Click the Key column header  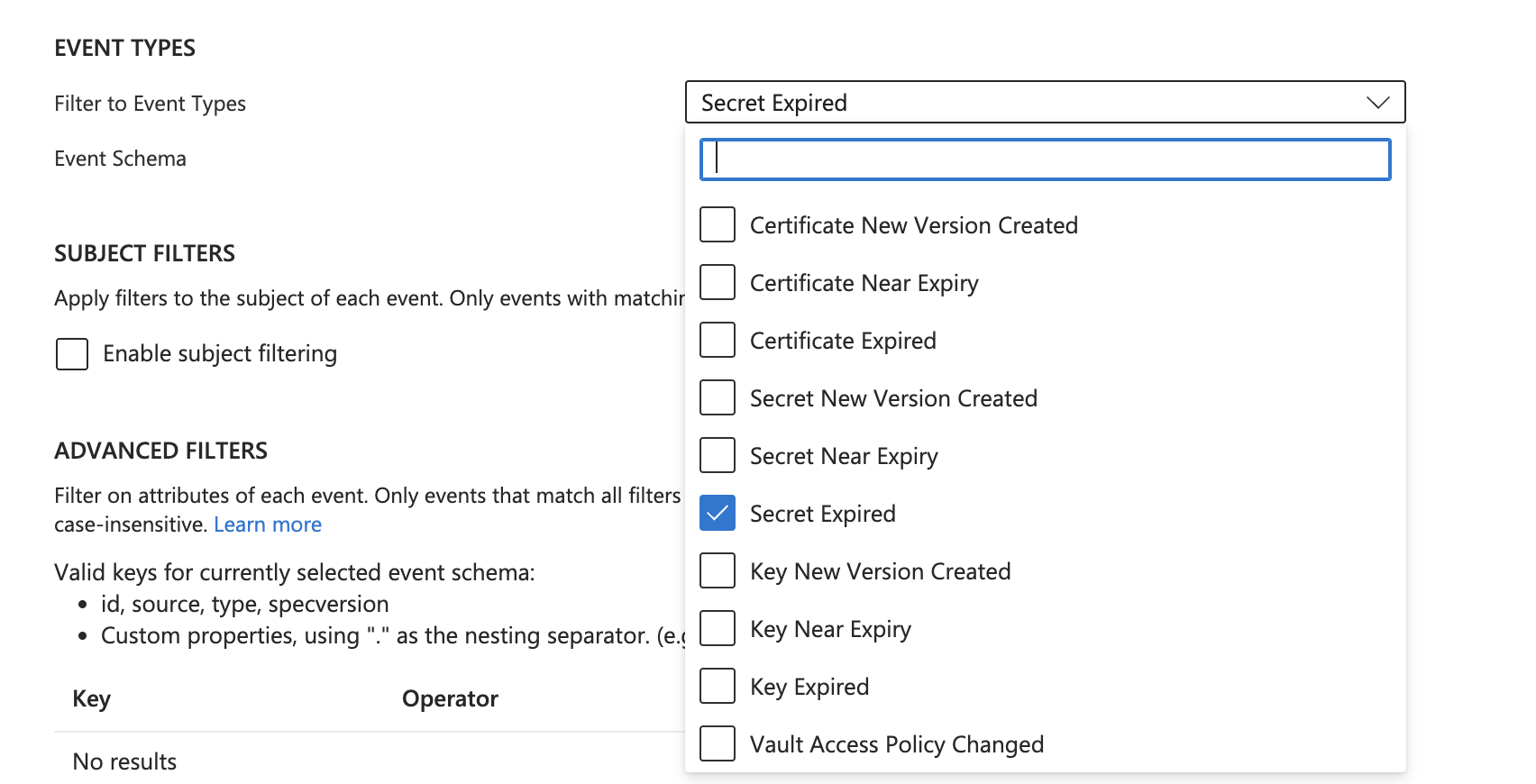[92, 698]
